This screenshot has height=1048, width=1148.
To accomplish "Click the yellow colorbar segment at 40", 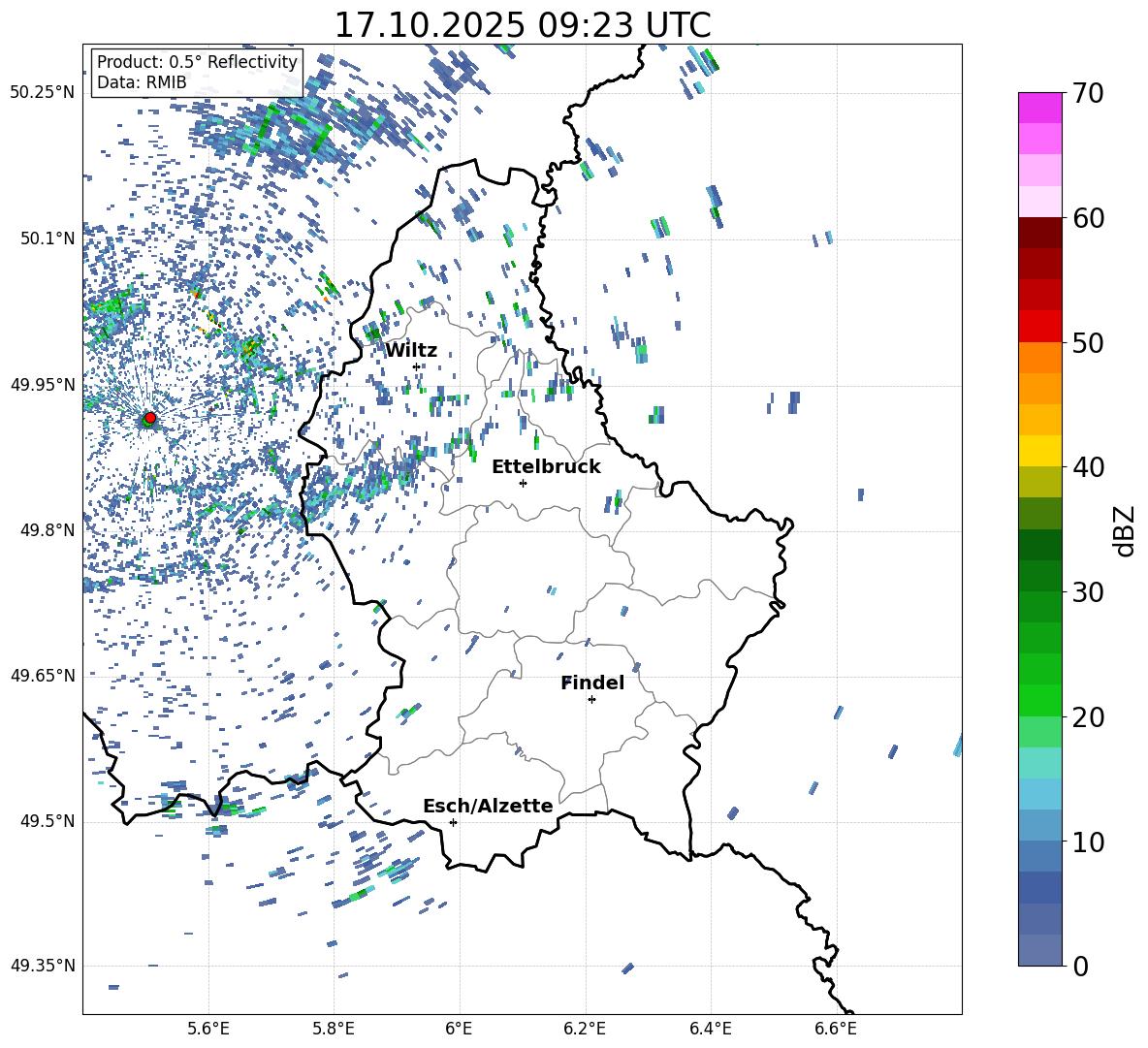I will 1039,451.
